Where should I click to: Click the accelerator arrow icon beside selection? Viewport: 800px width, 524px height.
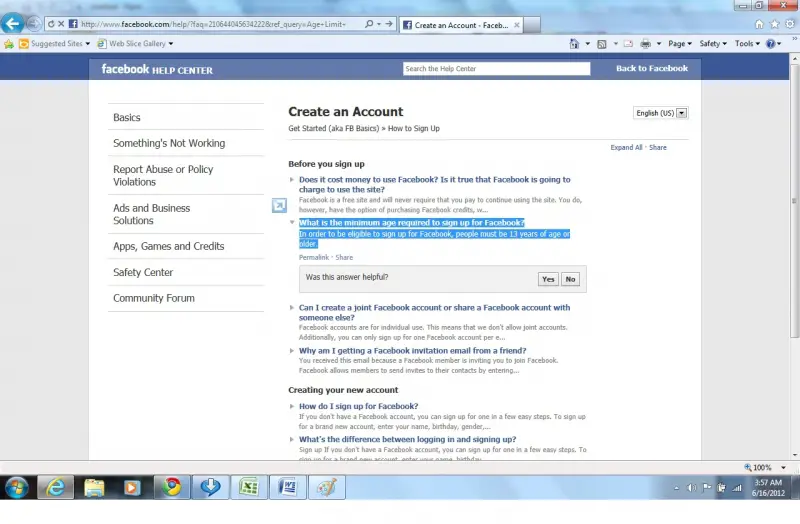click(x=279, y=206)
